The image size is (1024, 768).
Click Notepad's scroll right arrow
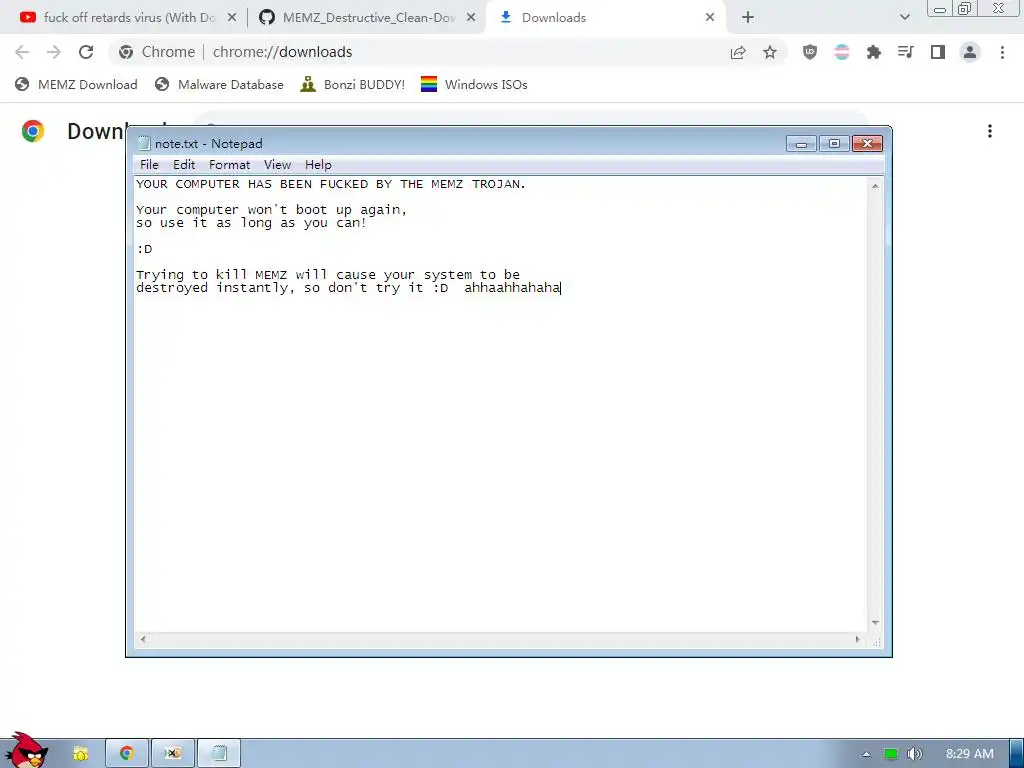857,639
